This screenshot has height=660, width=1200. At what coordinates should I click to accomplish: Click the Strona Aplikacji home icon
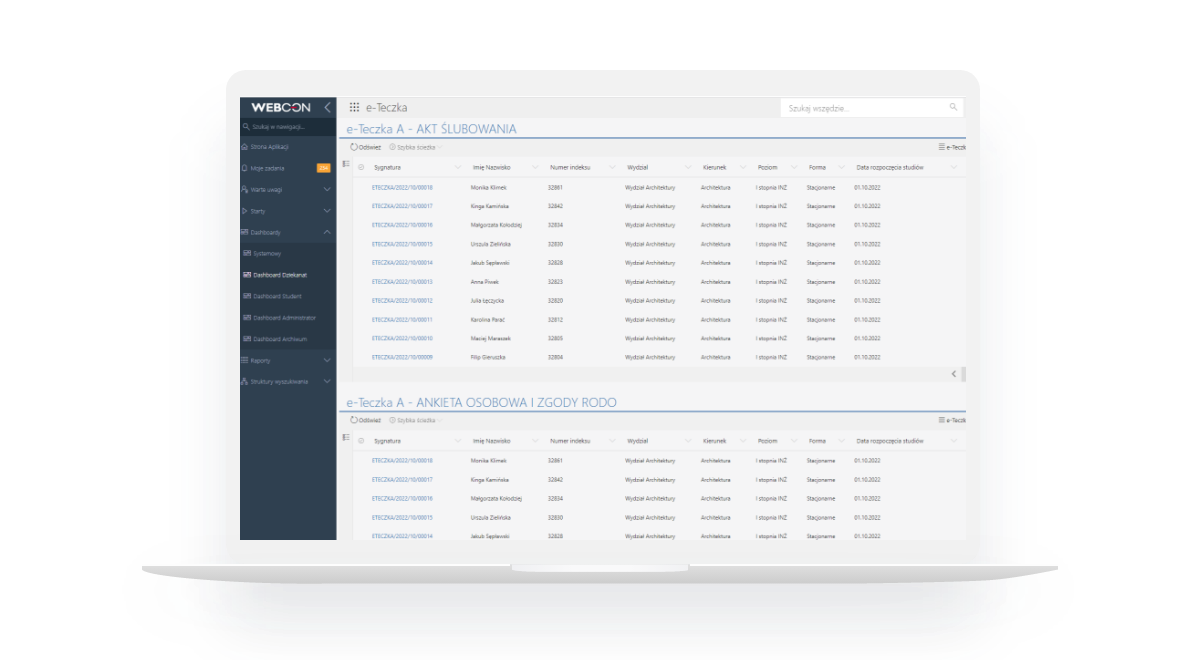[x=245, y=147]
